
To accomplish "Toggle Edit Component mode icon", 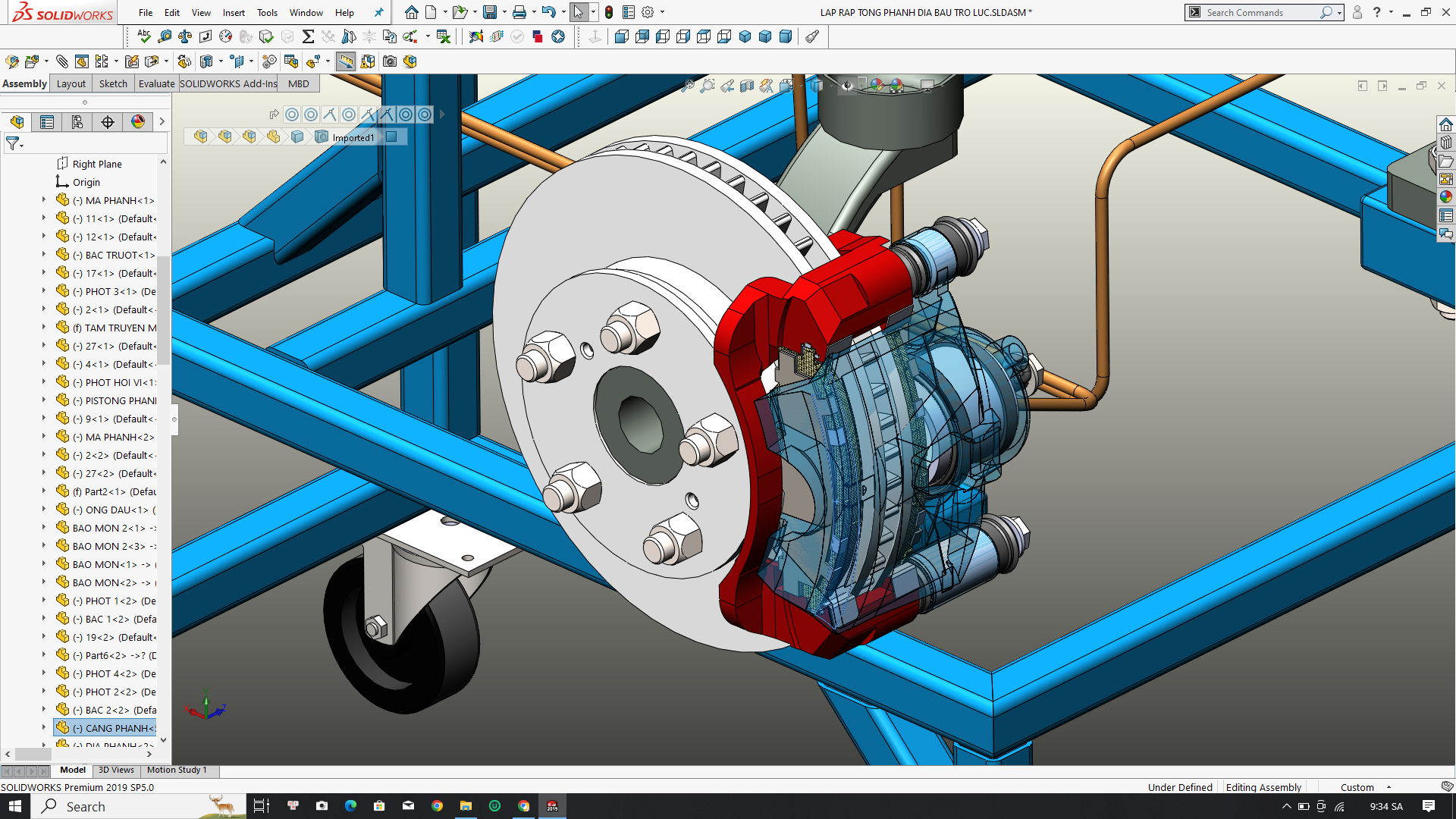I will click(11, 61).
